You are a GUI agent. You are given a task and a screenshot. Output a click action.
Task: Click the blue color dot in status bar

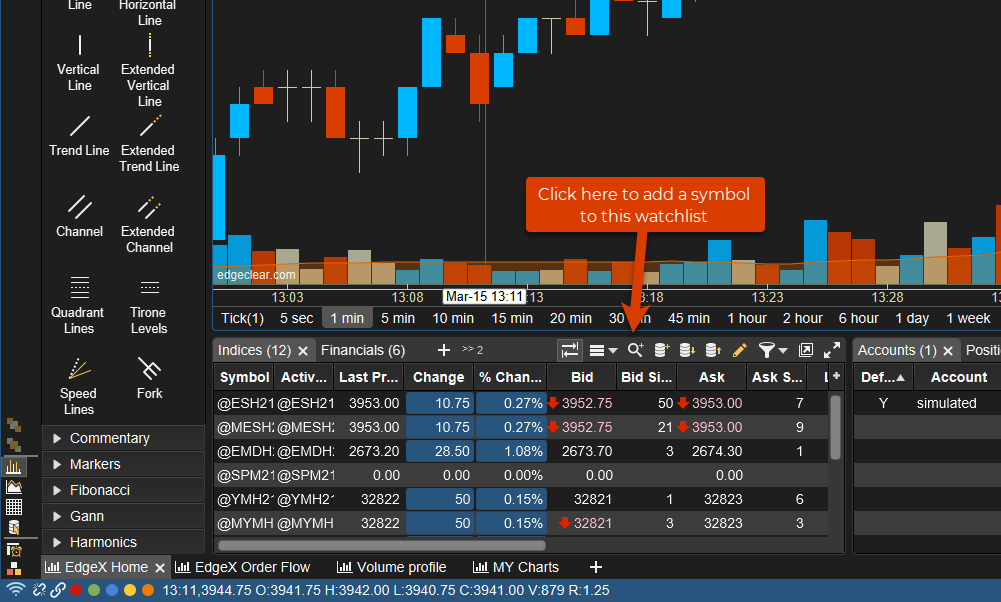[112, 590]
